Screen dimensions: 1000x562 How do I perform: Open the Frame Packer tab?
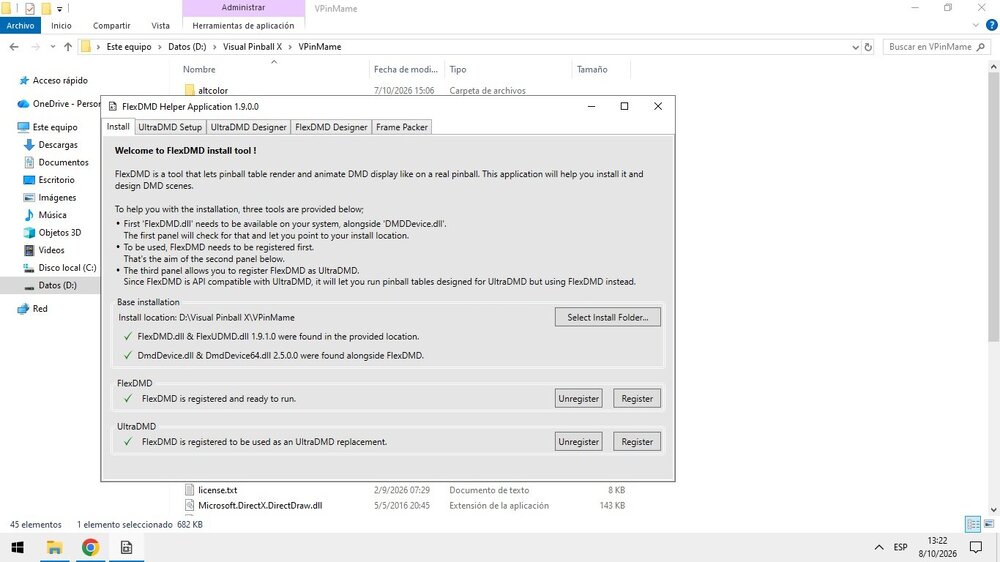402,127
